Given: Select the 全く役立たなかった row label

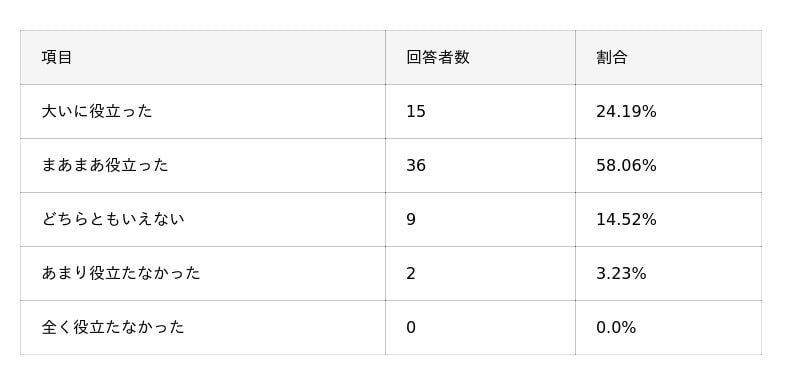Looking at the screenshot, I should (x=113, y=327).
